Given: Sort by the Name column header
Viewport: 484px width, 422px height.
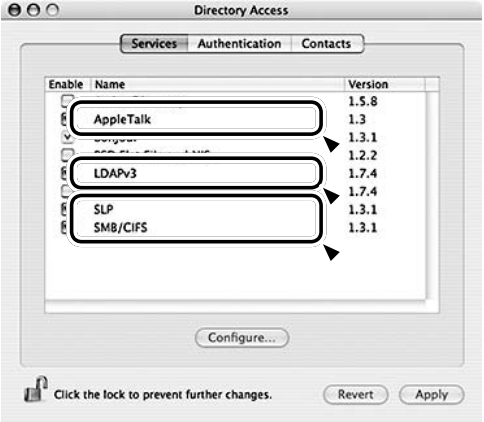Looking at the screenshot, I should [x=217, y=84].
